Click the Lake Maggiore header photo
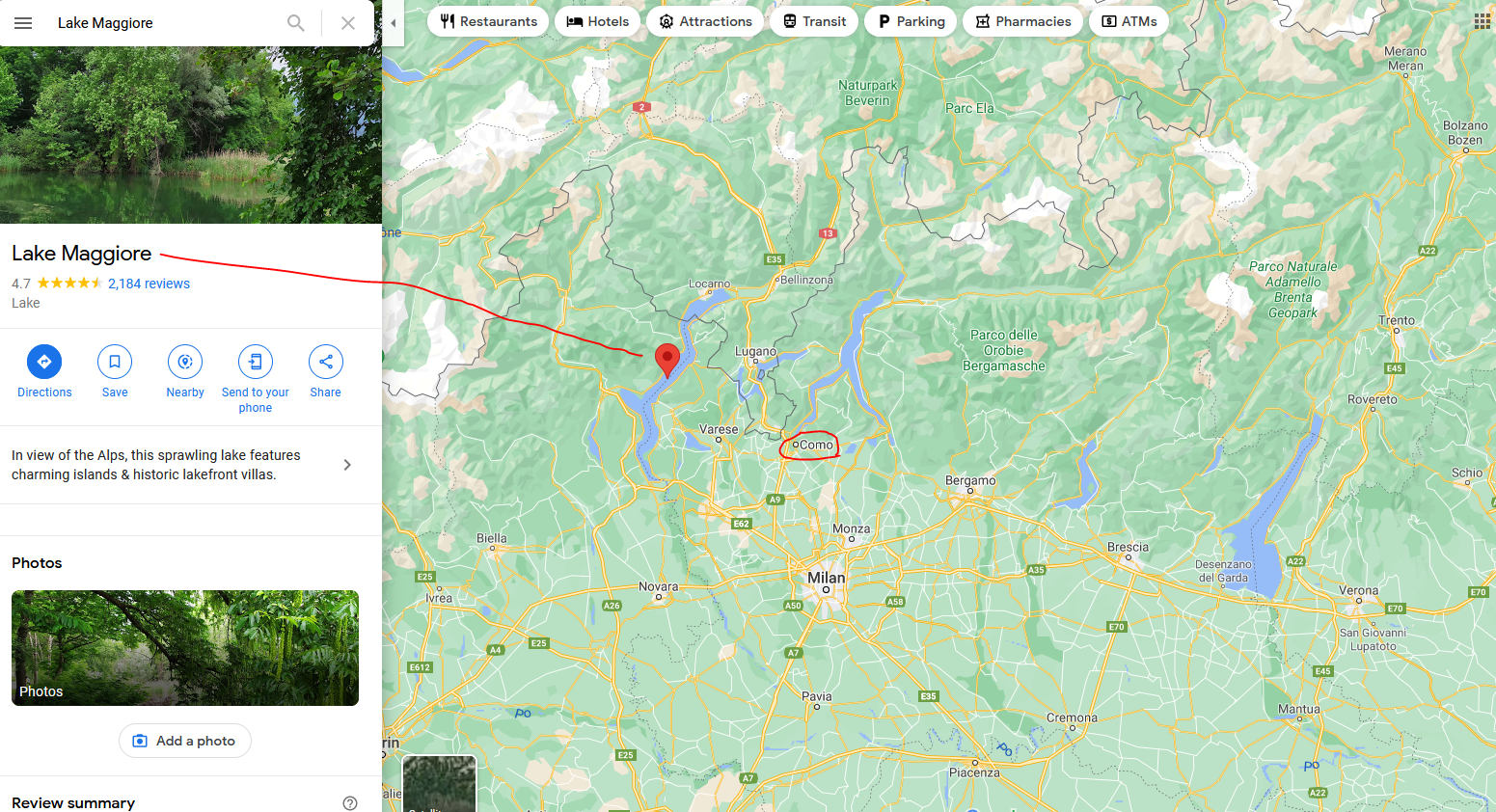 click(191, 135)
